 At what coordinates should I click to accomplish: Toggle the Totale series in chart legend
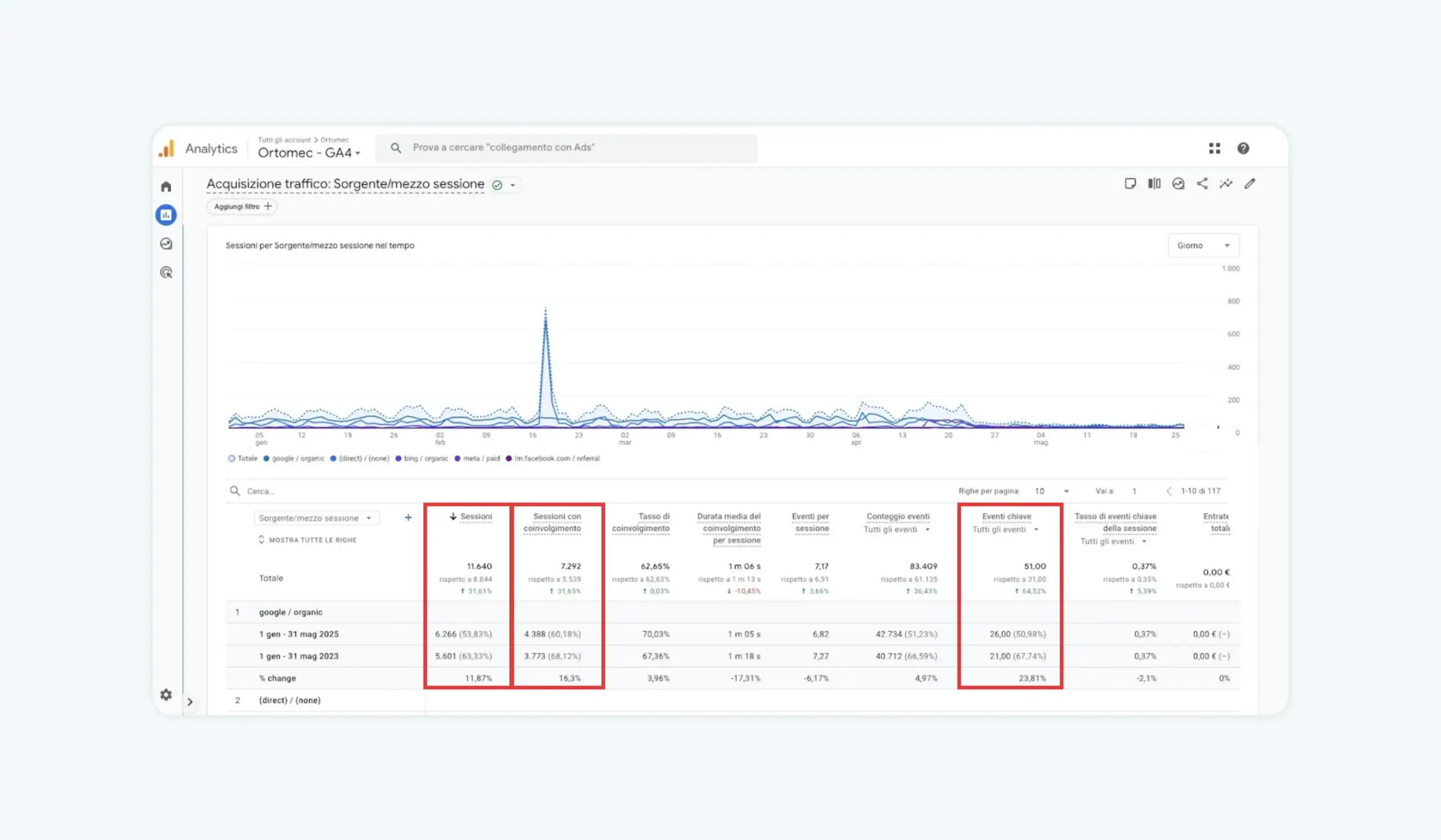[x=243, y=459]
